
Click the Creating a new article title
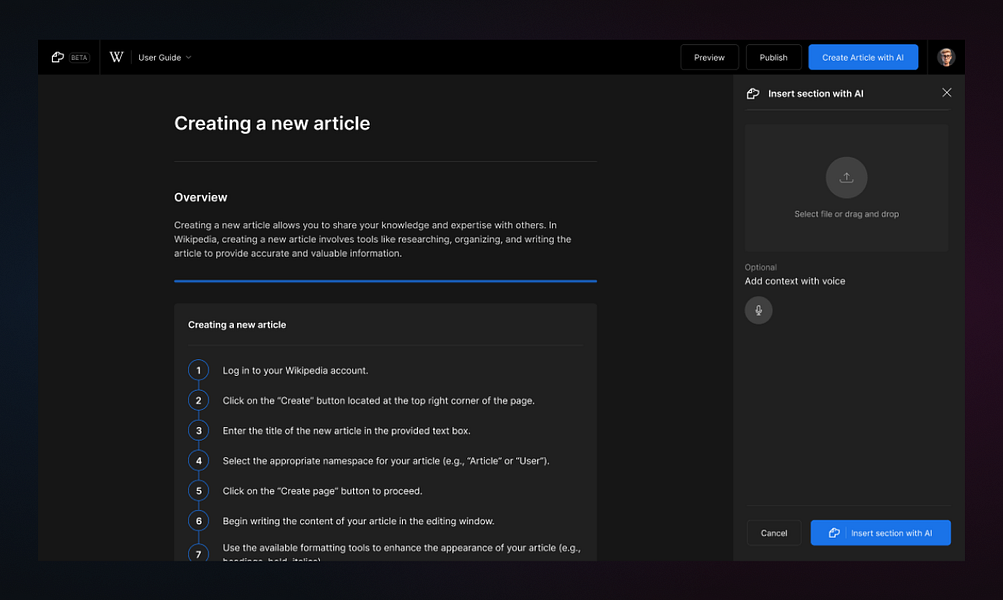pyautogui.click(x=272, y=123)
